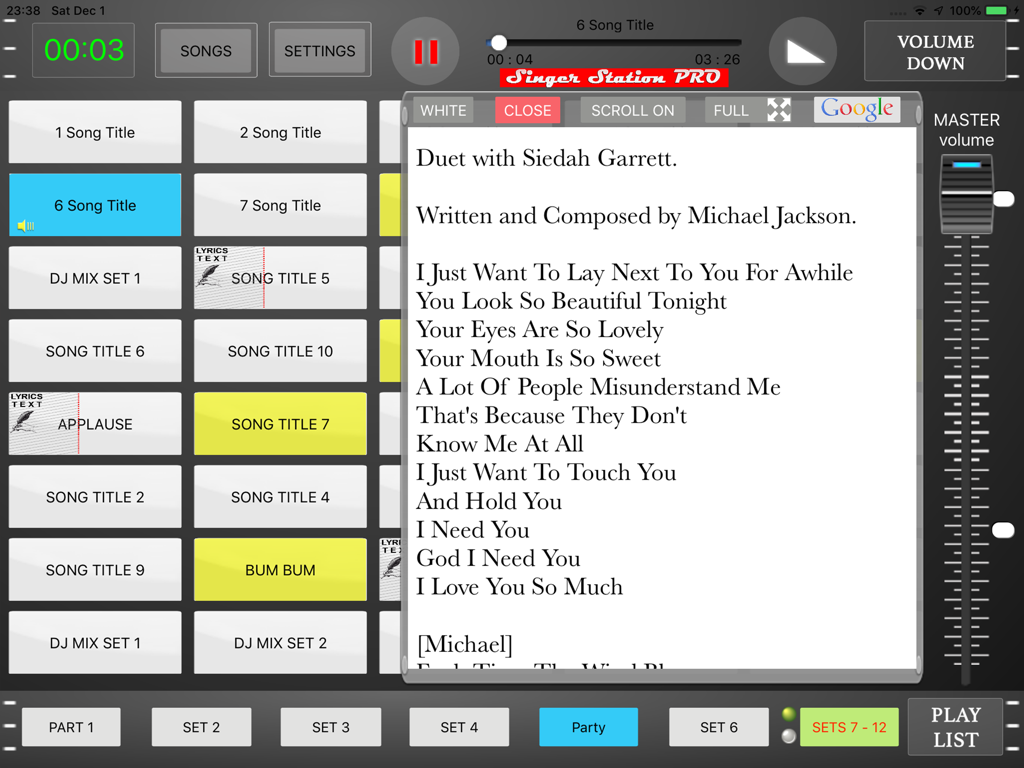Open the PLAY LIST

pyautogui.click(x=955, y=727)
